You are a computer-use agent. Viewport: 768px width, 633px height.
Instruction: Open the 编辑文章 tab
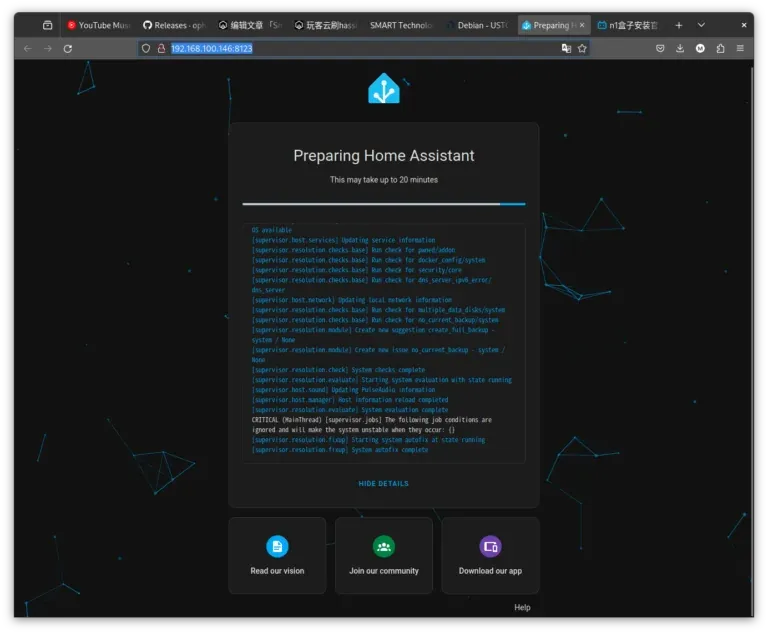pyautogui.click(x=250, y=25)
